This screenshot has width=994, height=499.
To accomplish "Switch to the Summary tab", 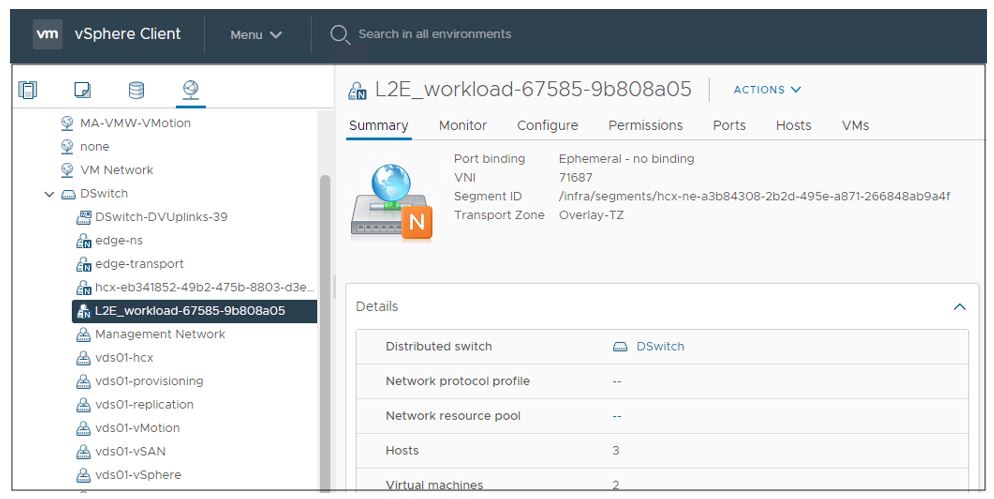I will click(378, 126).
